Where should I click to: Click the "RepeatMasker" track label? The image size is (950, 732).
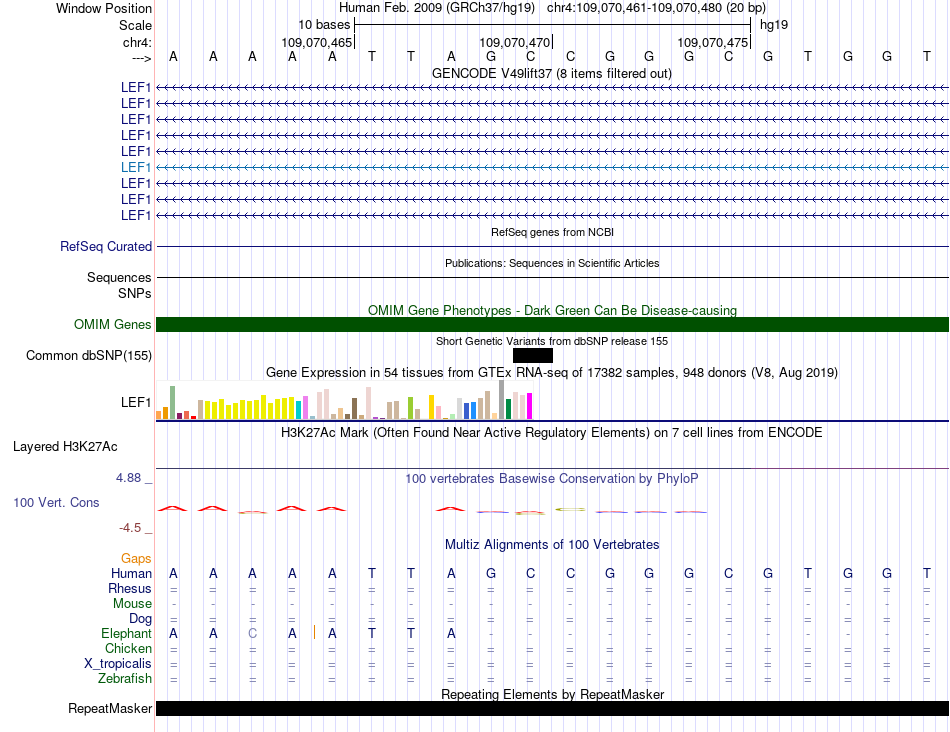point(110,708)
